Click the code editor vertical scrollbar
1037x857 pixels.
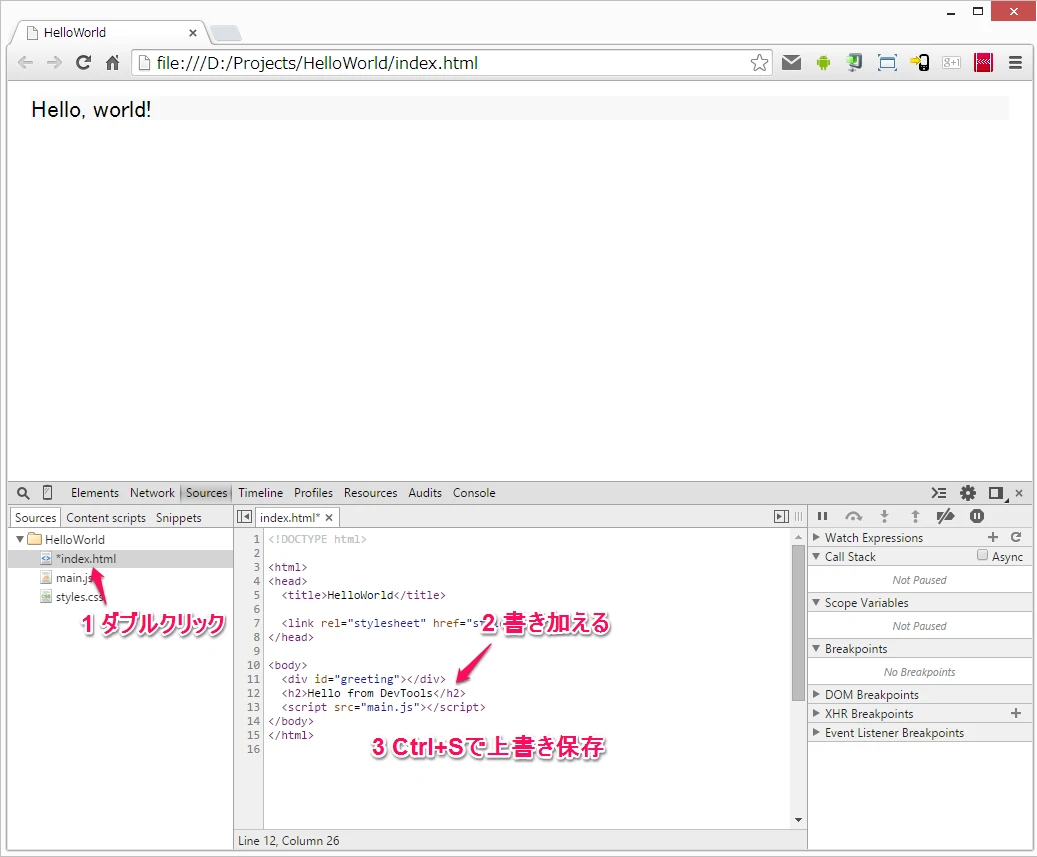coord(798,620)
